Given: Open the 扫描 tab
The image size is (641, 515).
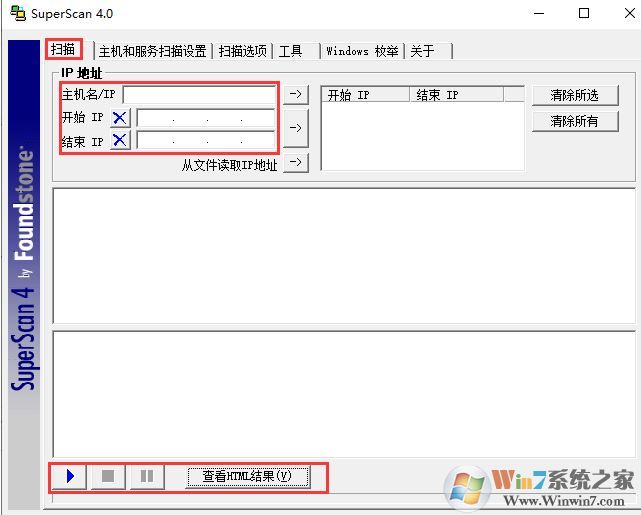Looking at the screenshot, I should pos(63,49).
